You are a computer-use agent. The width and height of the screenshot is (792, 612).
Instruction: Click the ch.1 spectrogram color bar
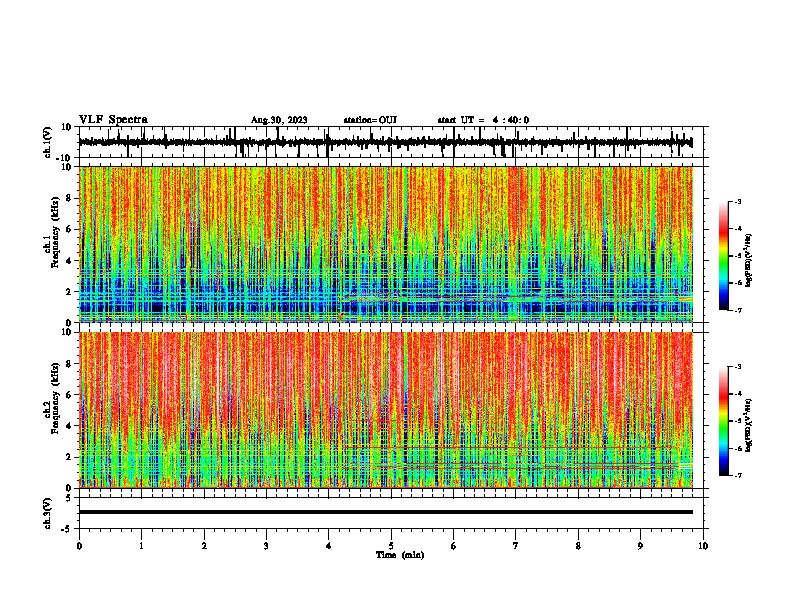pyautogui.click(x=724, y=256)
